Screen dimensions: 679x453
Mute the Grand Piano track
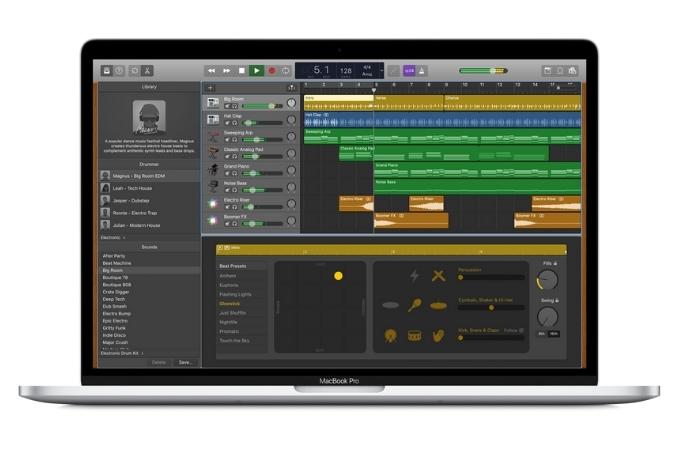pos(227,173)
